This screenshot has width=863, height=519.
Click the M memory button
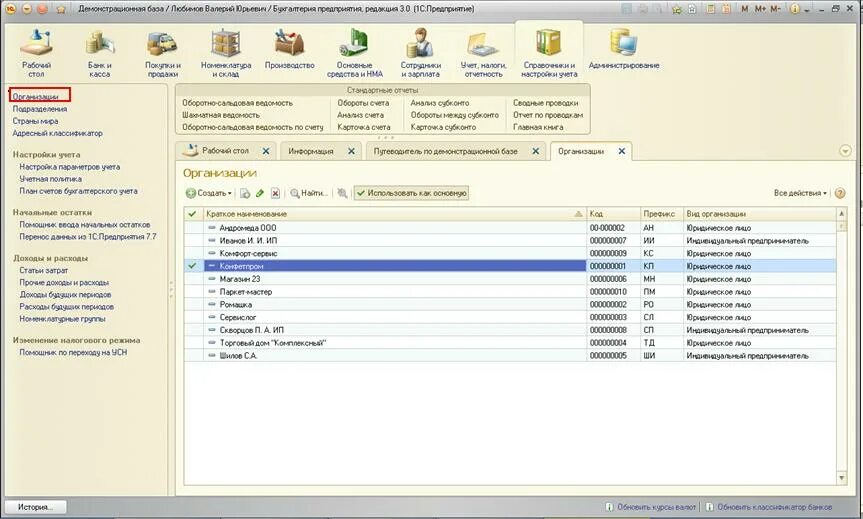[745, 9]
